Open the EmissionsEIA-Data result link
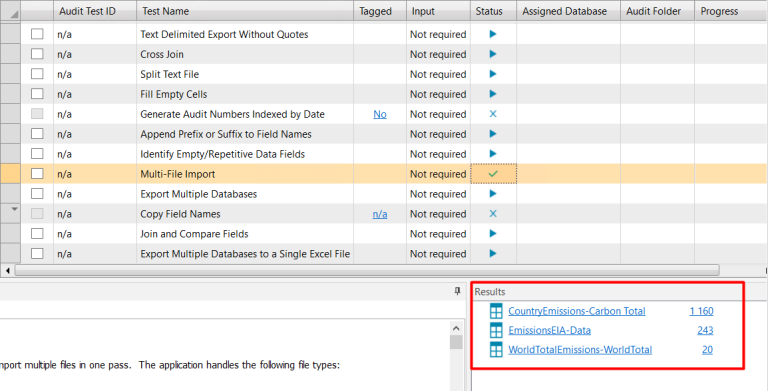 [x=549, y=330]
